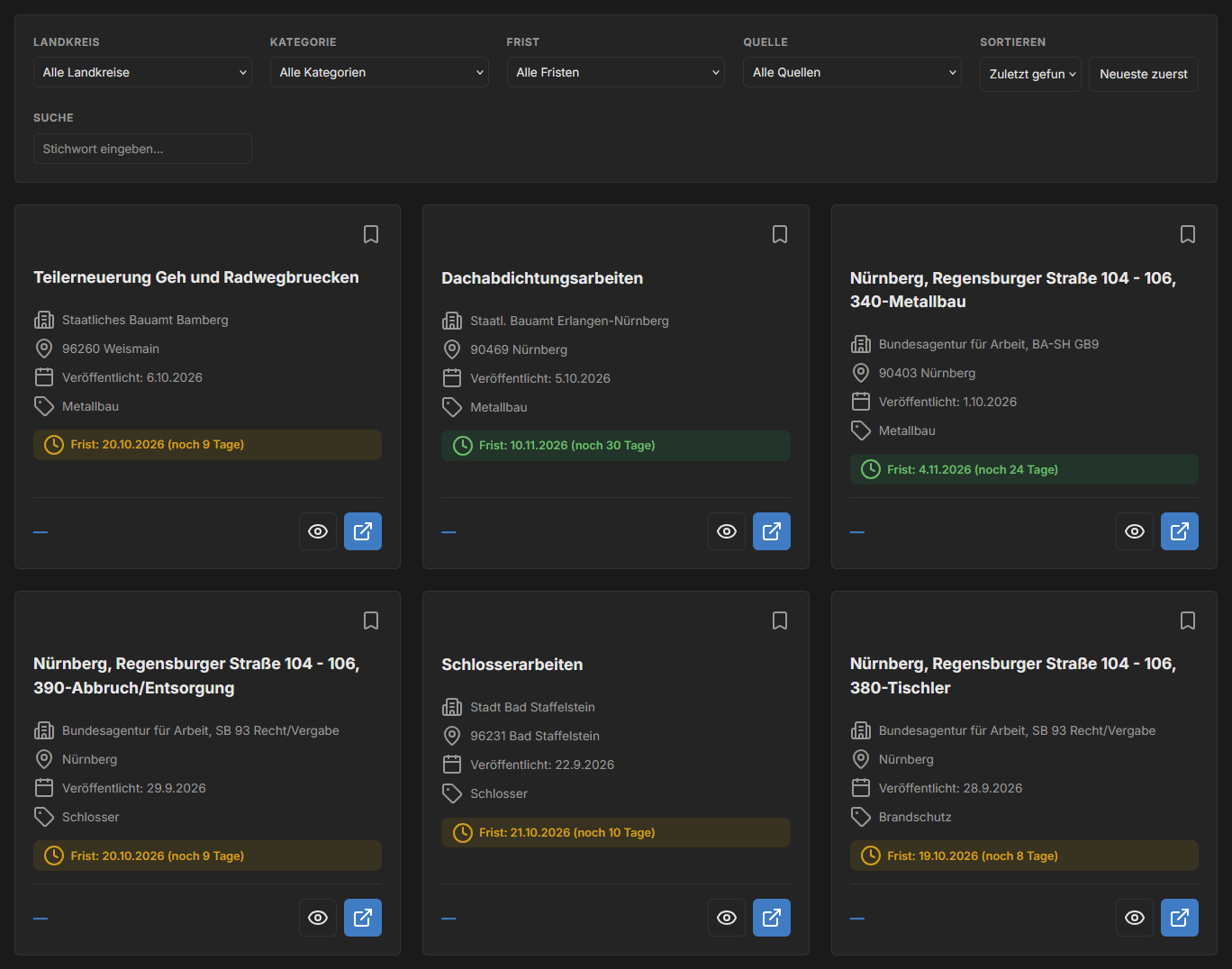Open external link for 390-Abbruch/Entsorgung

coord(363,918)
